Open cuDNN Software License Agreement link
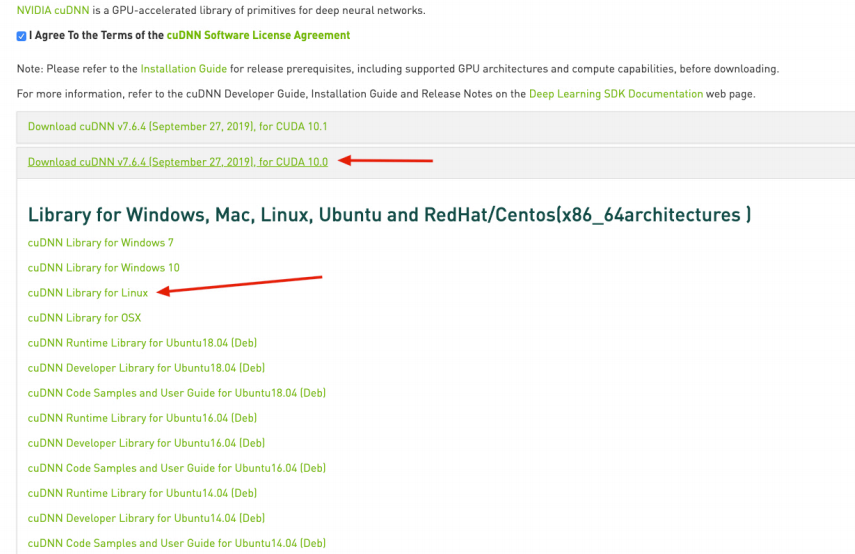 point(258,35)
